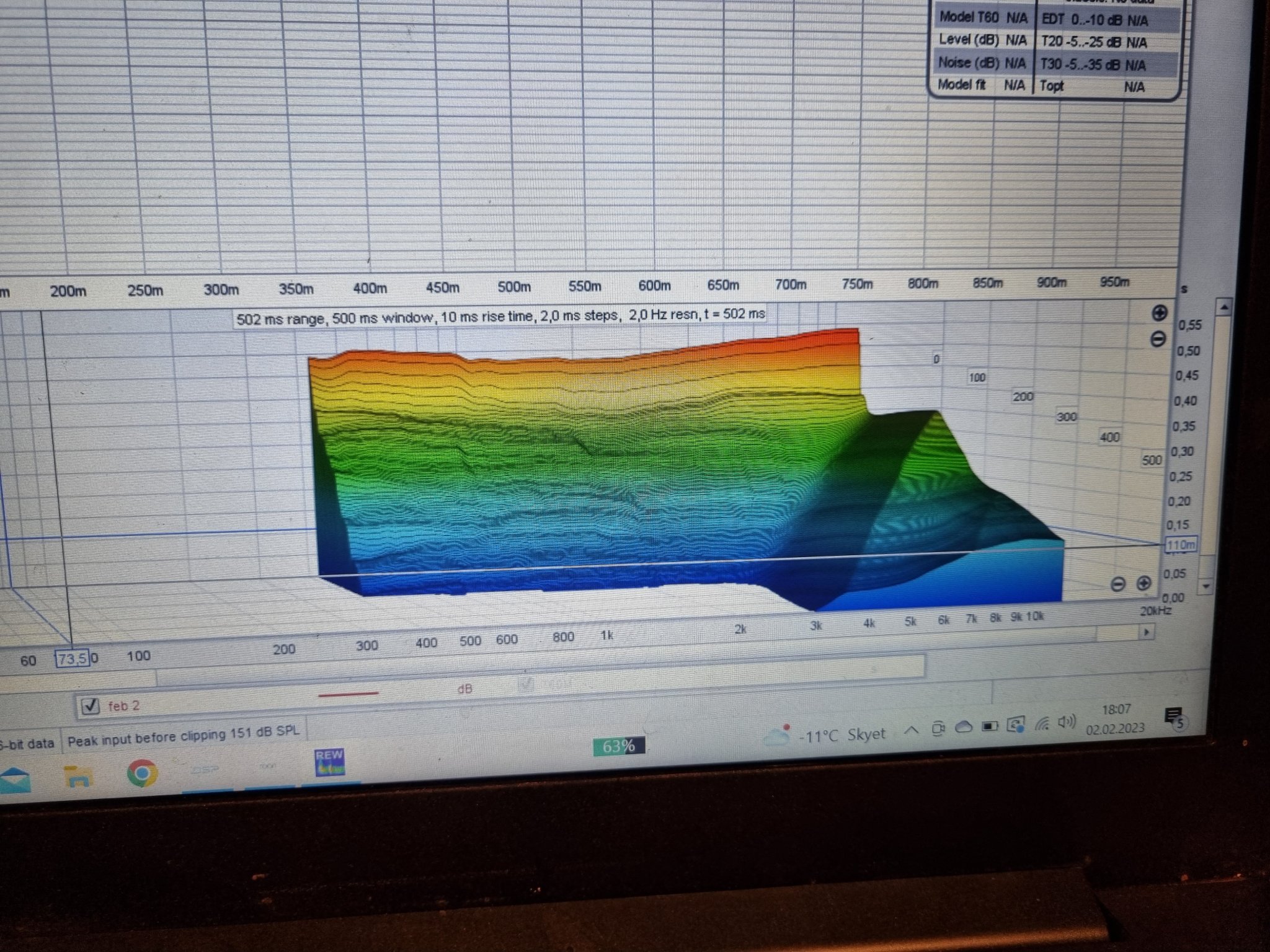Click dB unit label in legend row
This screenshot has width=1270, height=952.
pyautogui.click(x=464, y=689)
